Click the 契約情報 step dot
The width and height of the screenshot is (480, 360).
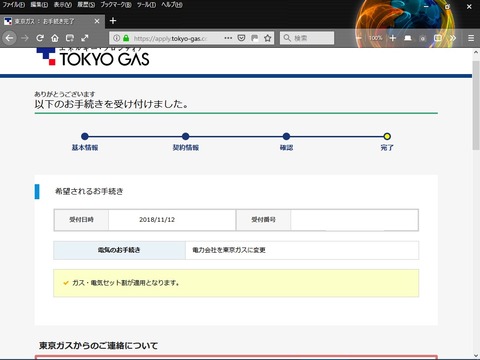click(186, 136)
